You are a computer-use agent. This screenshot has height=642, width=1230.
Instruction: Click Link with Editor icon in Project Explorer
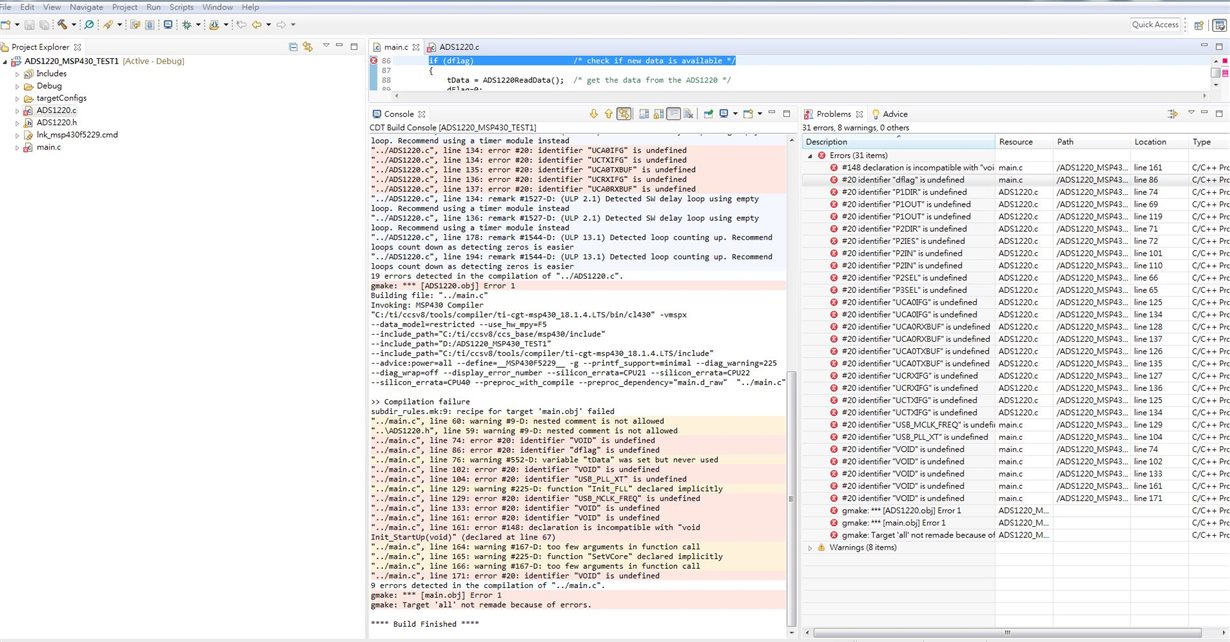point(308,47)
